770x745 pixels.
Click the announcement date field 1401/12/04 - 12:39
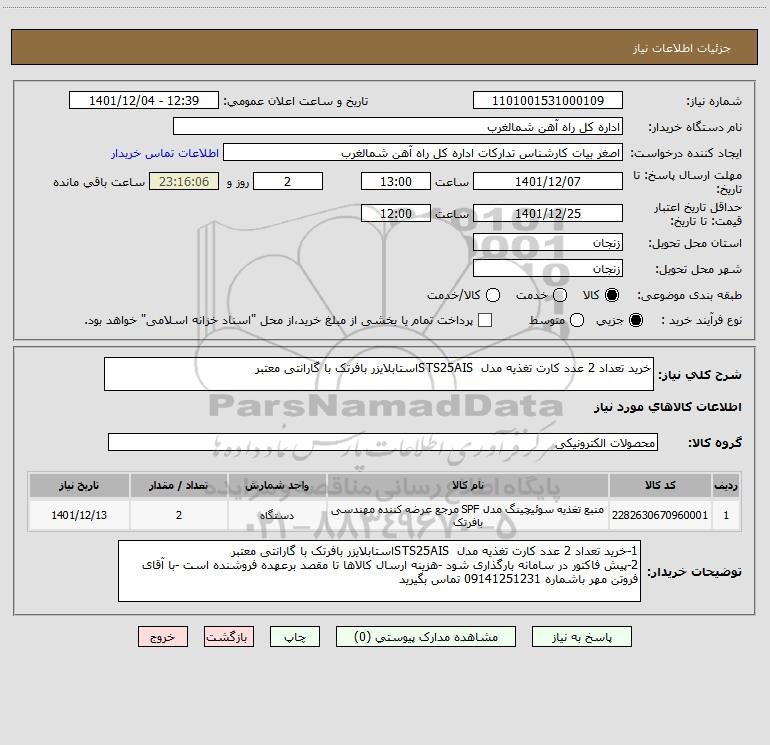click(144, 101)
